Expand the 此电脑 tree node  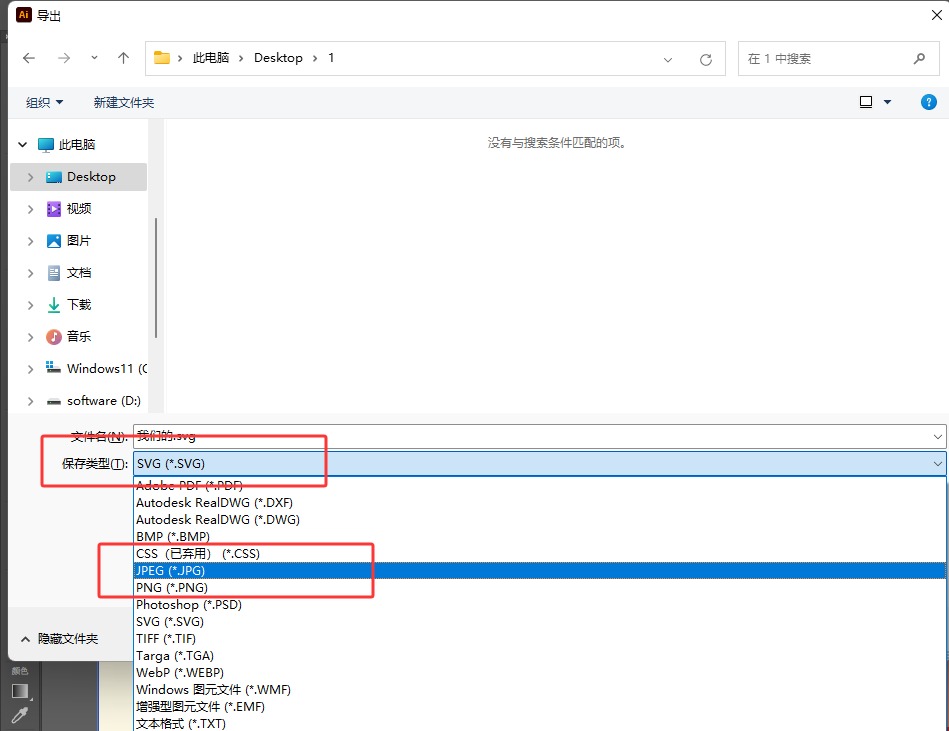tap(22, 145)
